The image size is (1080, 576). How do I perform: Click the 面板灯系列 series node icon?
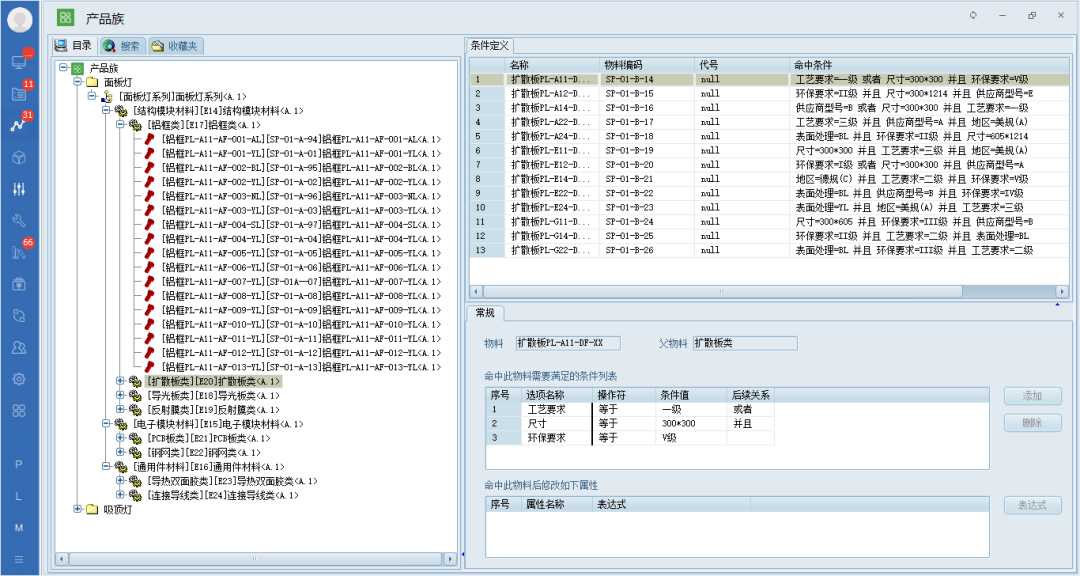[x=107, y=96]
